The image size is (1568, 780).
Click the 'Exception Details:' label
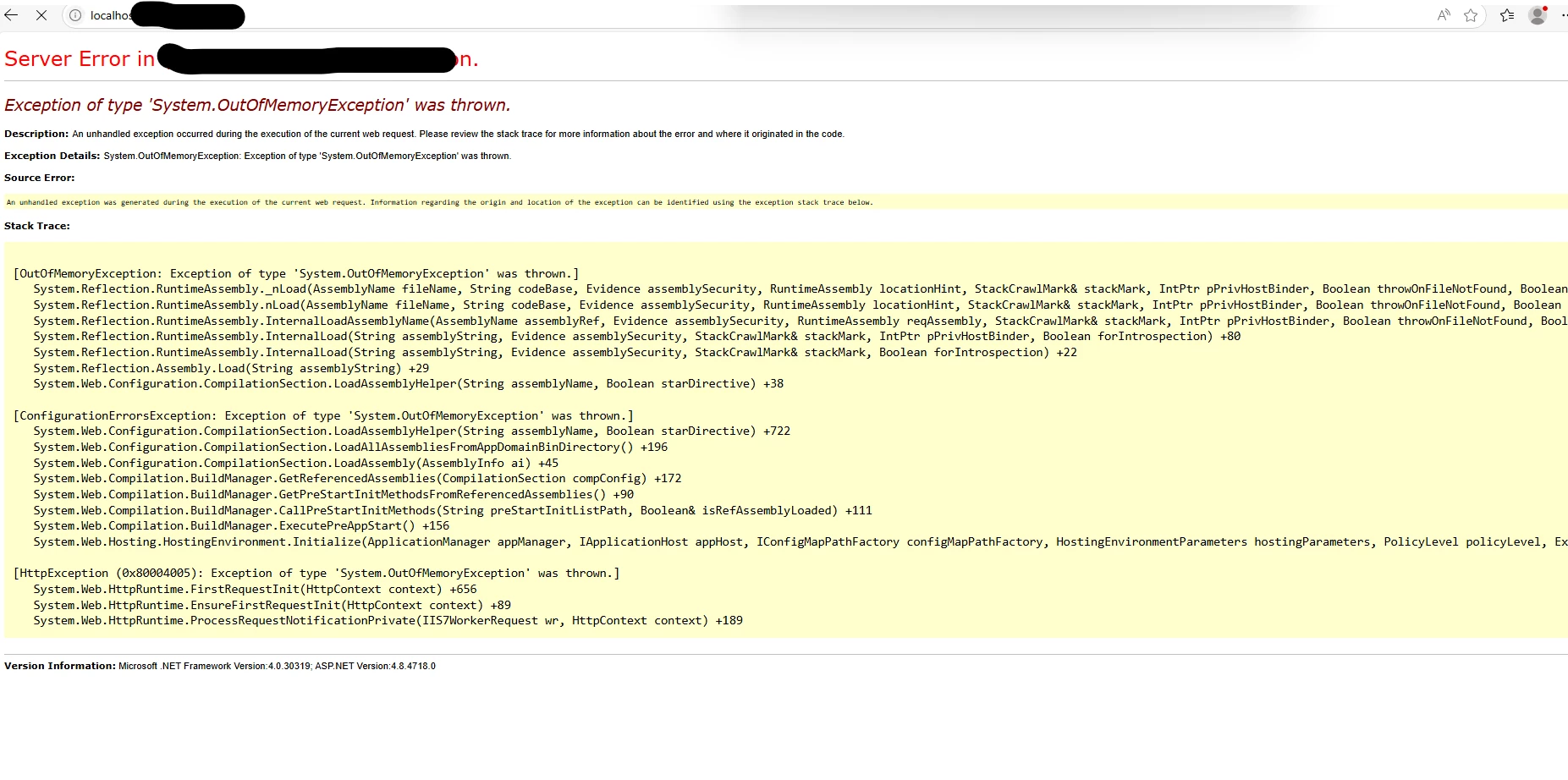52,156
